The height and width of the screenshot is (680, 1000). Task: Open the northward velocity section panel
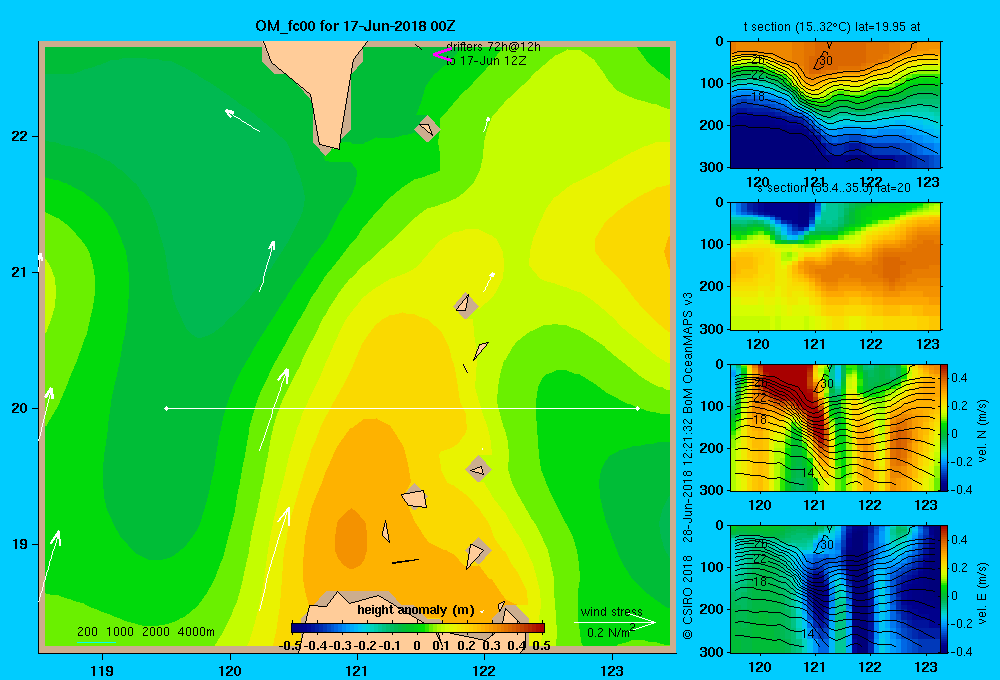coord(835,427)
